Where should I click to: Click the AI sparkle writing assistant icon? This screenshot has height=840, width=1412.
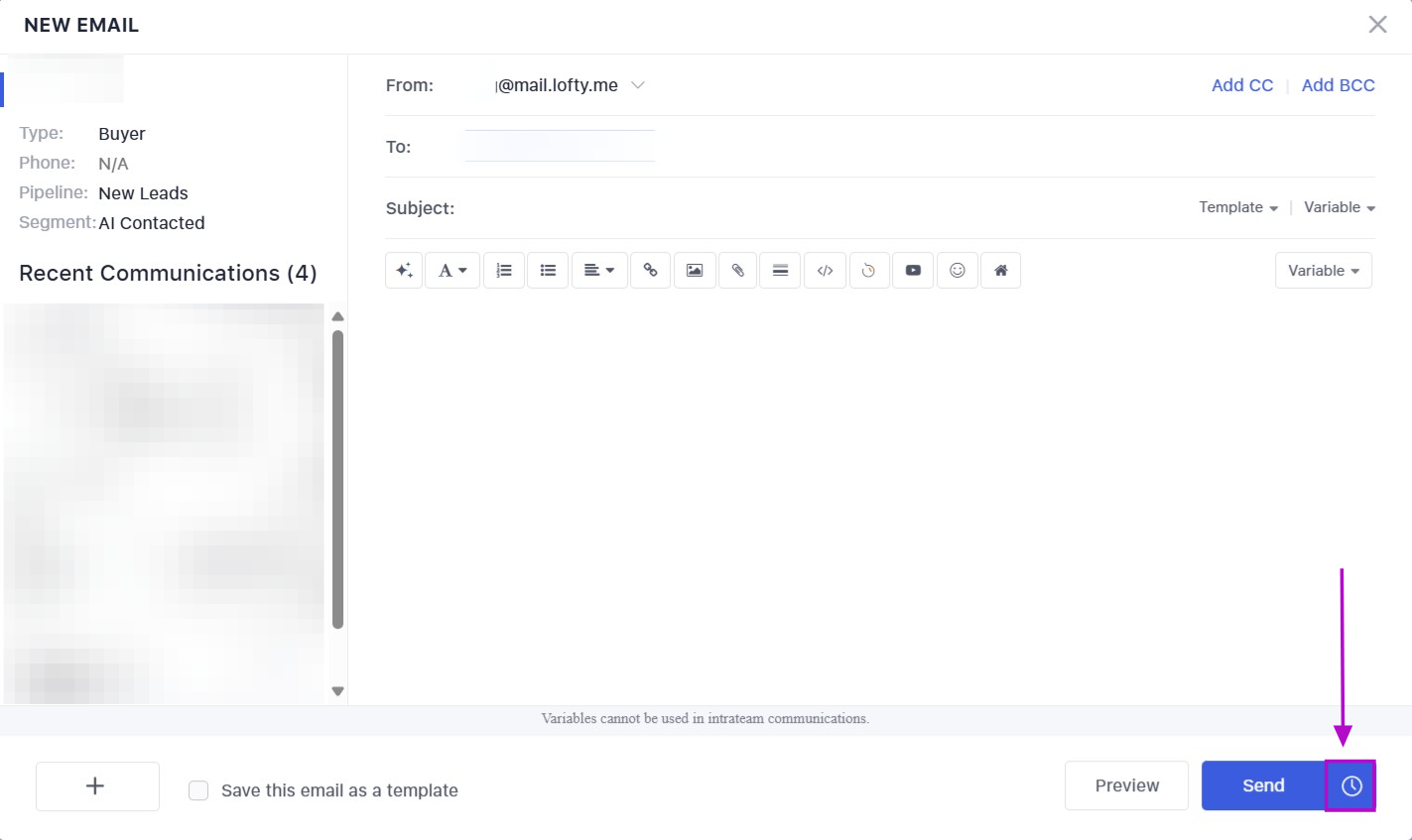coord(404,271)
